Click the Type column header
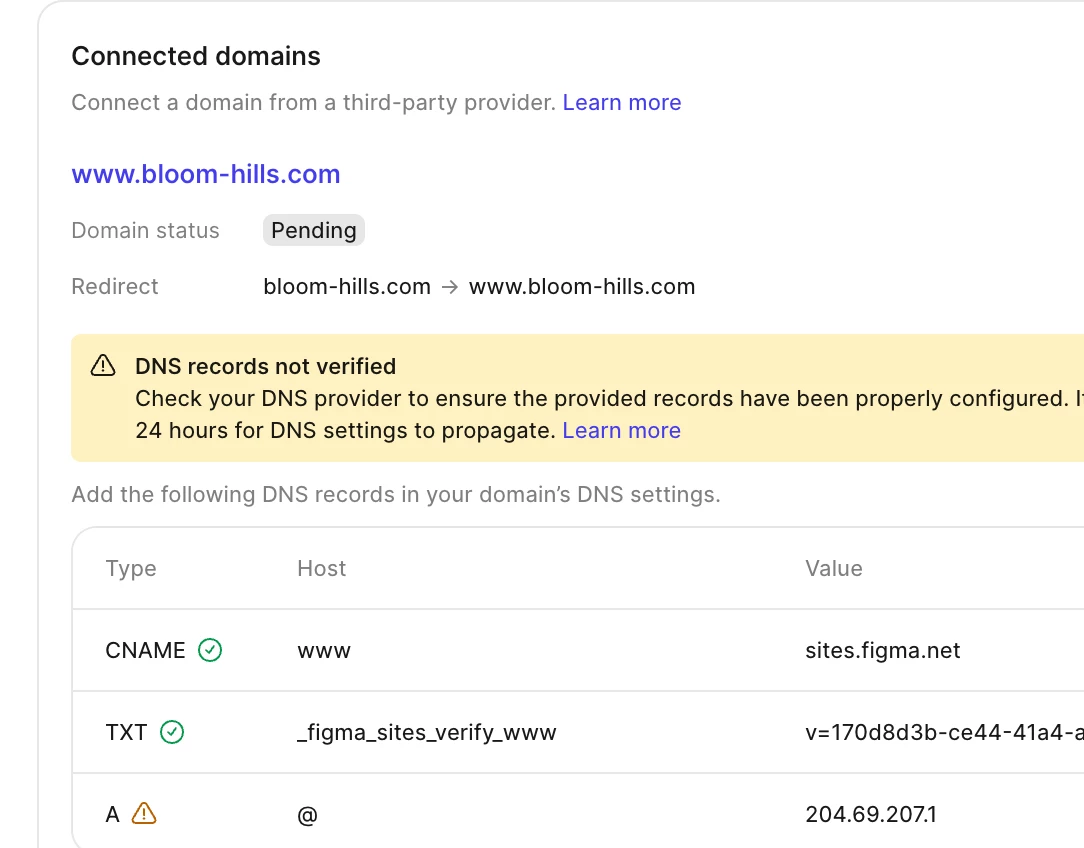1084x848 pixels. click(x=131, y=568)
